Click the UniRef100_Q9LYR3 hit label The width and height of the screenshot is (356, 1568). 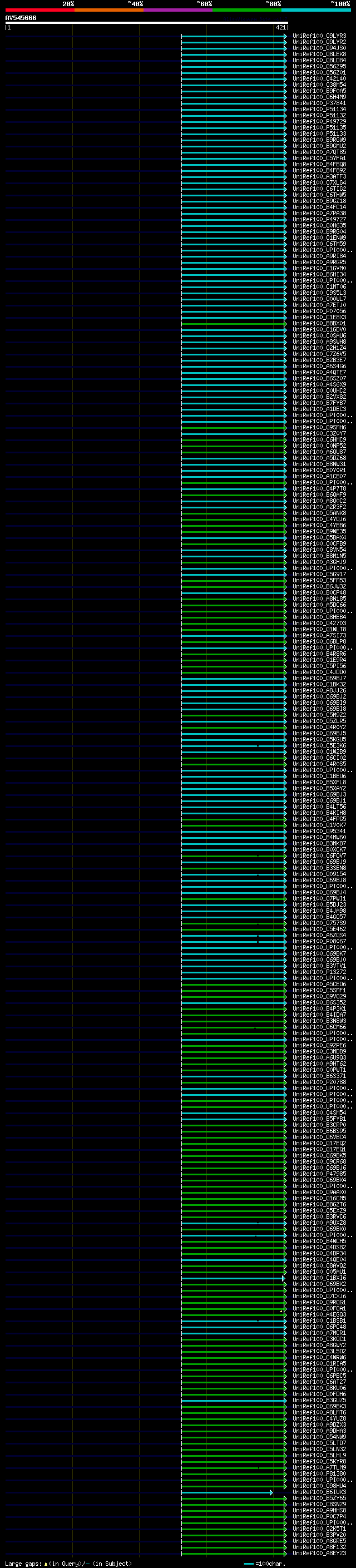point(319,36)
